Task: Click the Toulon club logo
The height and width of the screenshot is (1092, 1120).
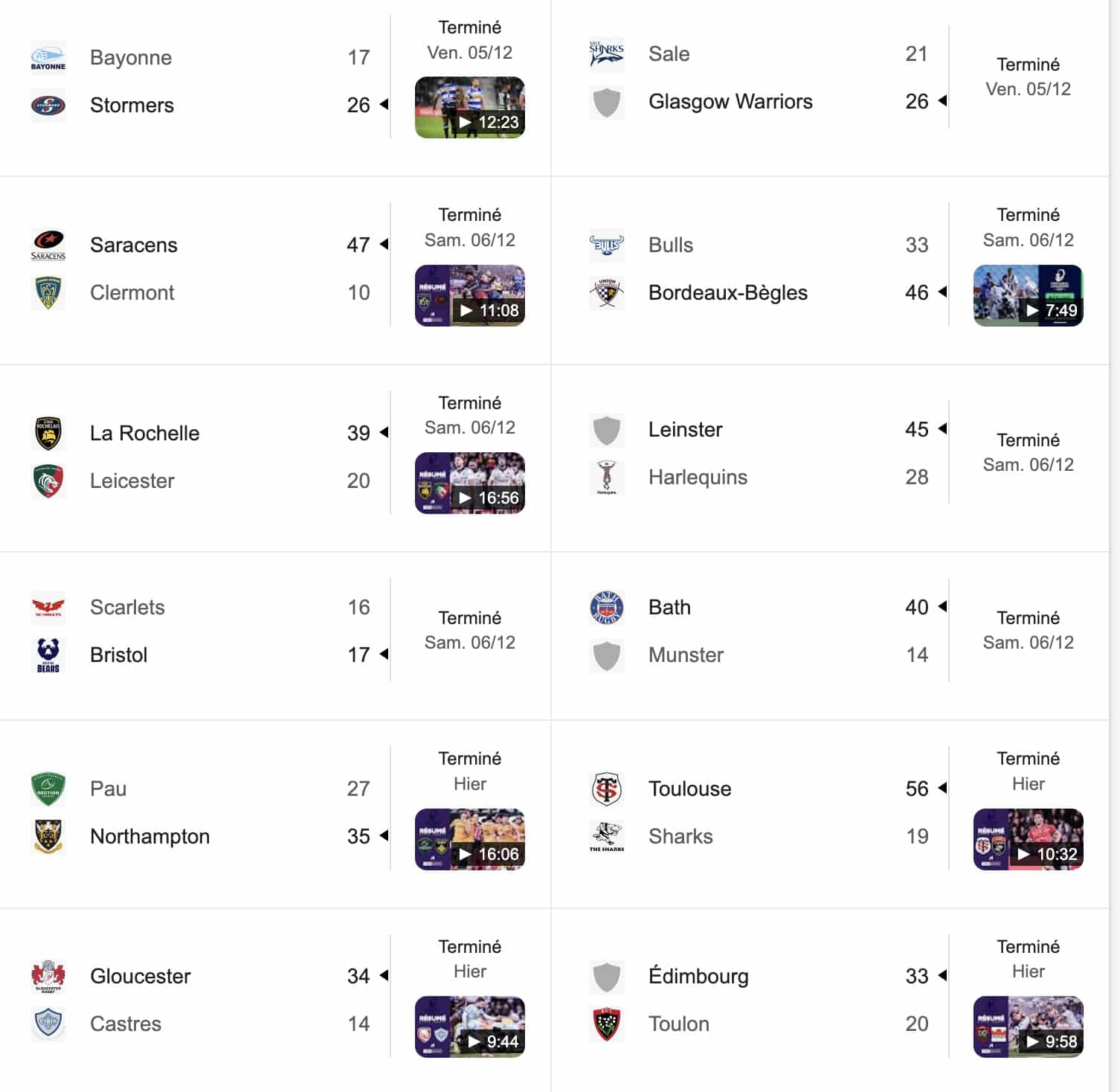Action: coord(607,1024)
